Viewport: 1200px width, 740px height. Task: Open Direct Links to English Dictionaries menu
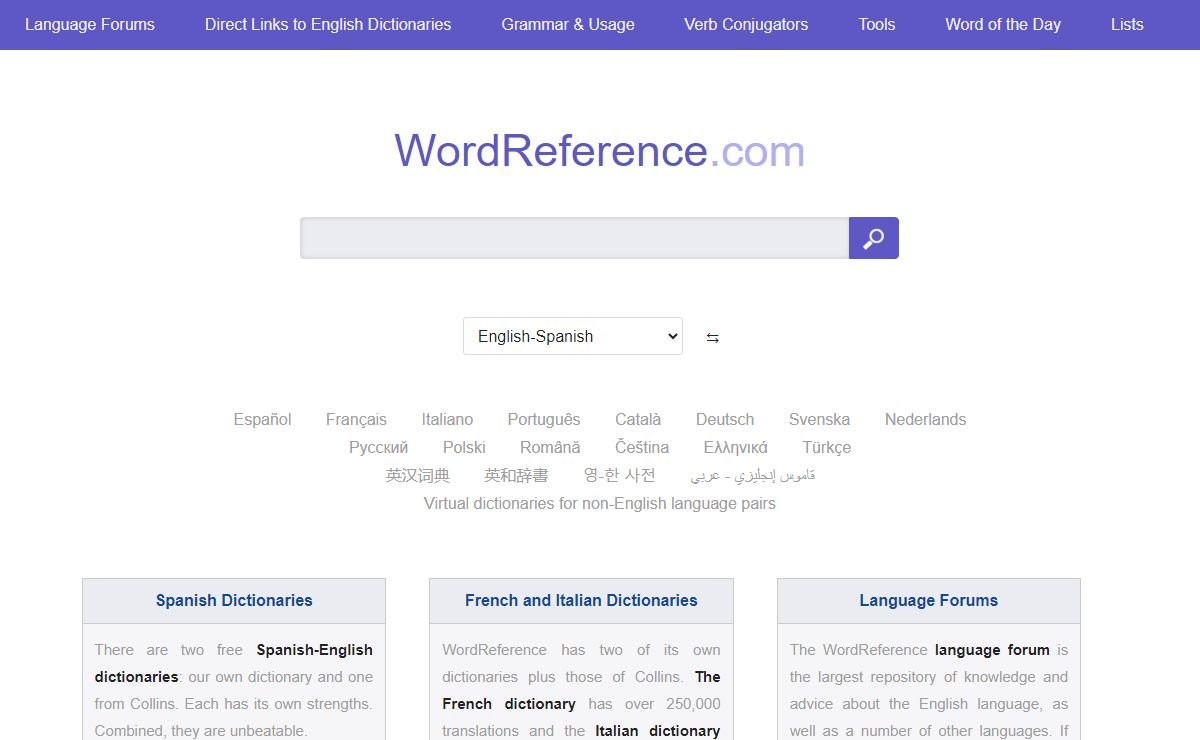(x=328, y=24)
